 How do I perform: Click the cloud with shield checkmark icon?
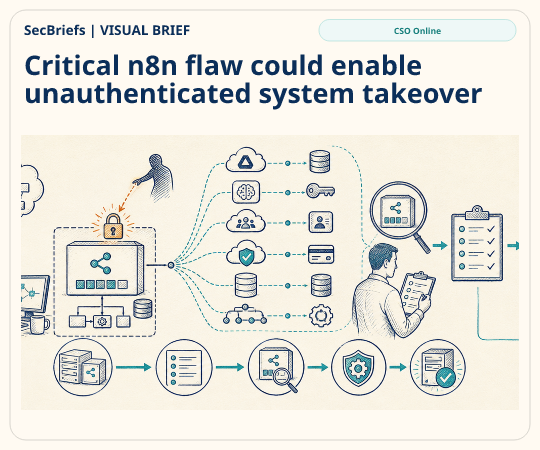(246, 254)
